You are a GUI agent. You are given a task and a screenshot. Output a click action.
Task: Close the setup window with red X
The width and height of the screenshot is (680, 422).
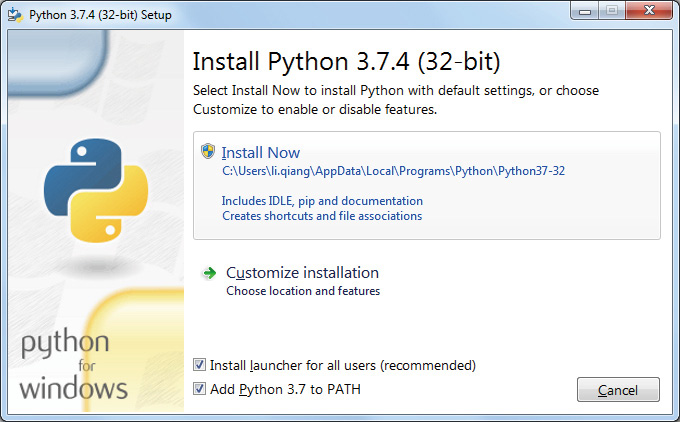point(649,10)
